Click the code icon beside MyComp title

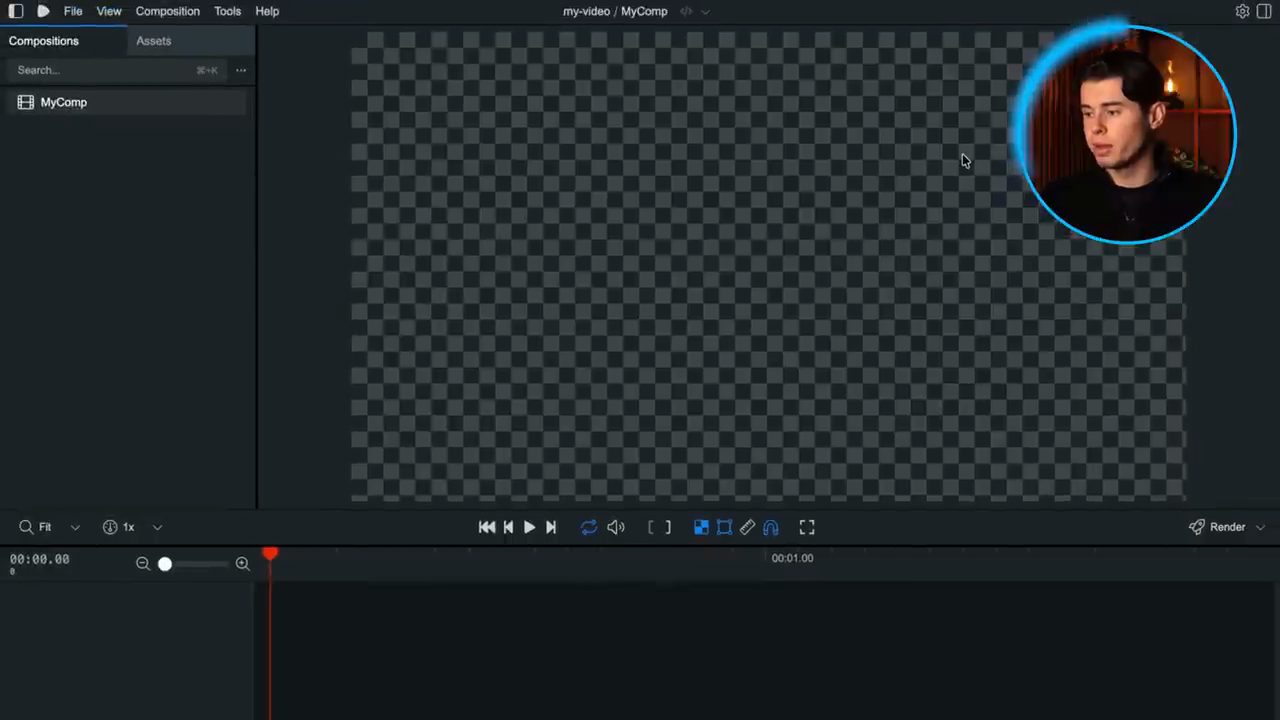[686, 11]
